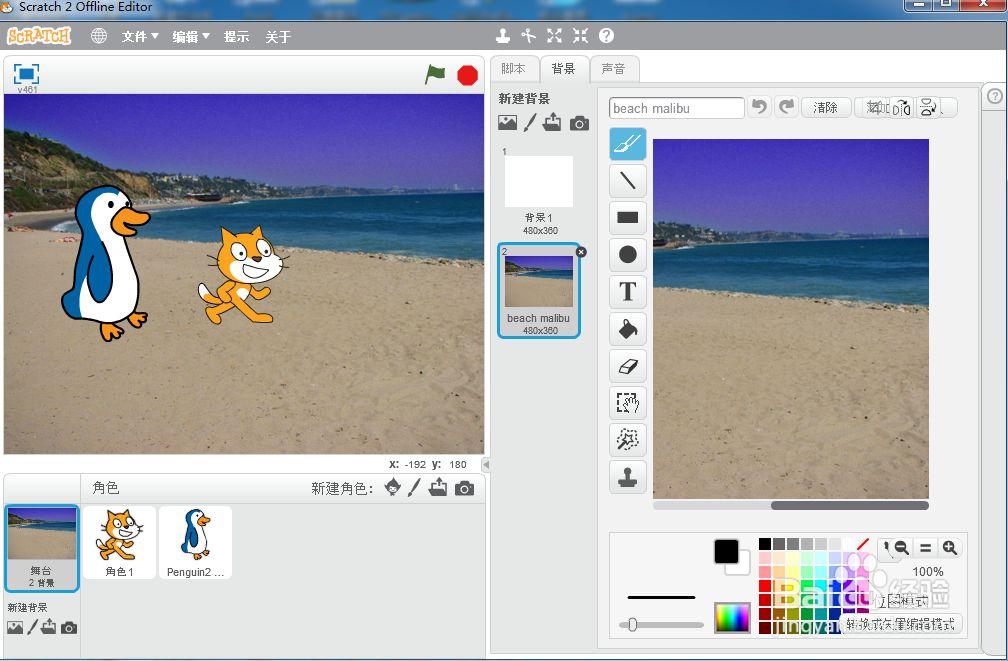Viewport: 1008px width, 661px height.
Task: Upload backdrop from file below 舞台
Action: [49, 627]
